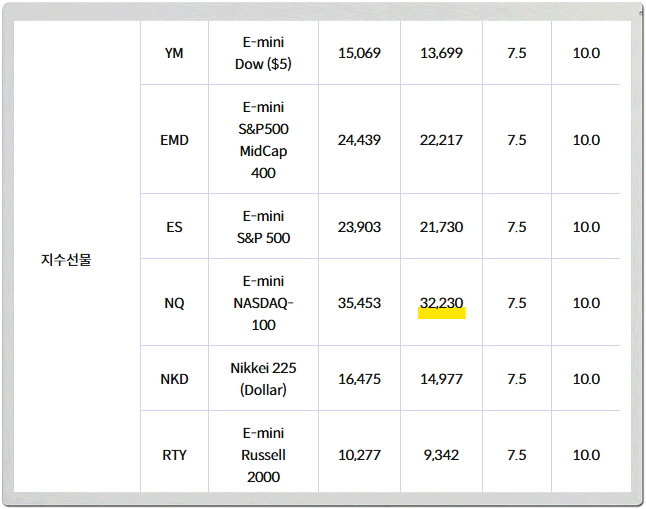Click the RTY symbol cell
The height and width of the screenshot is (509, 646).
click(174, 455)
